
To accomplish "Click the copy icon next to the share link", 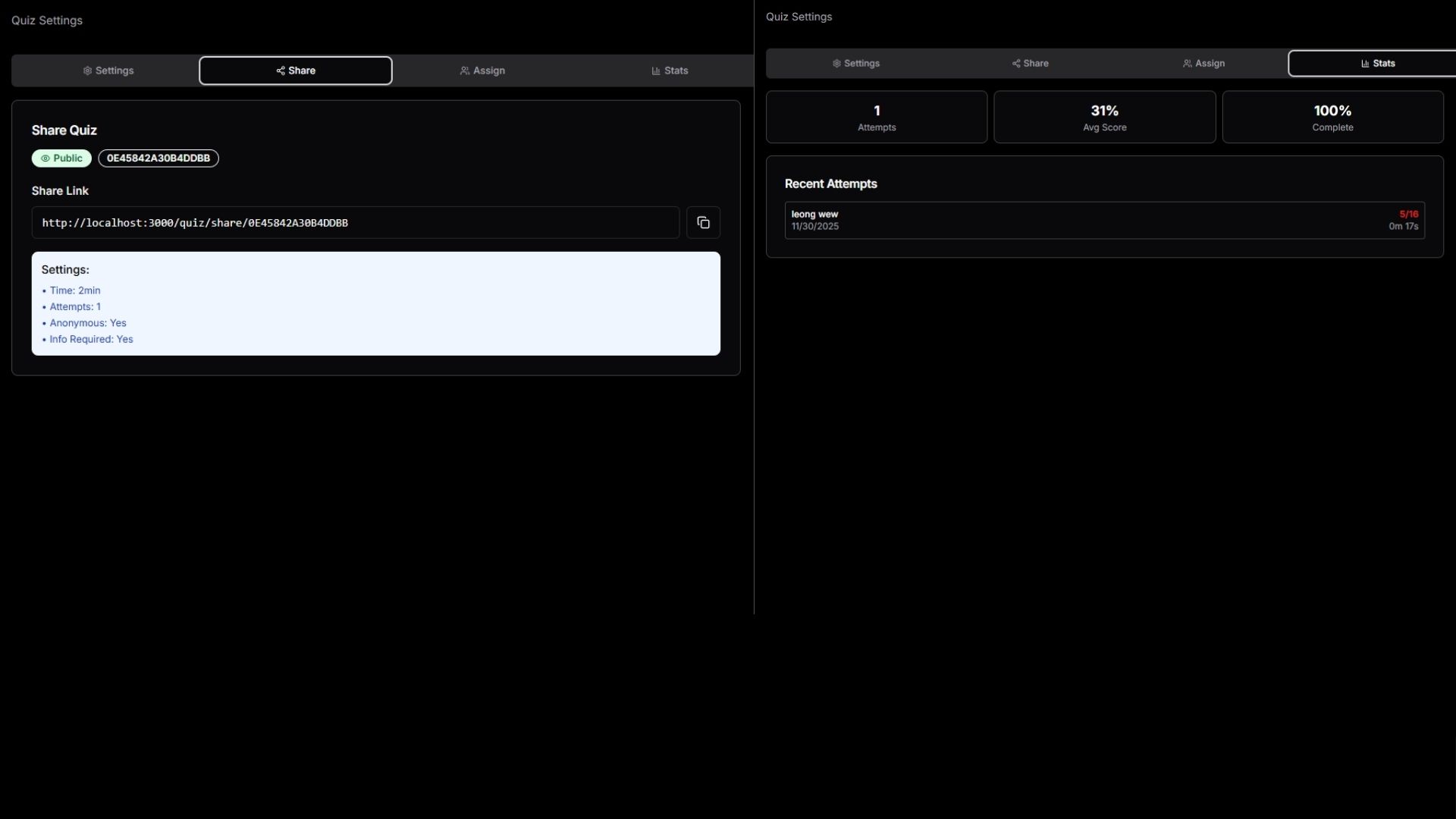I will pyautogui.click(x=703, y=222).
